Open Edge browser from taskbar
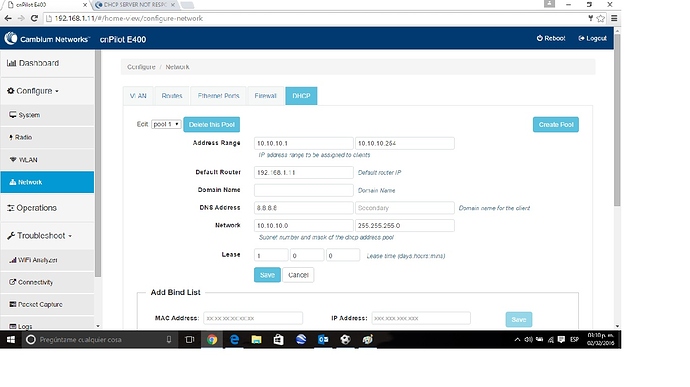The width and height of the screenshot is (690, 387). [x=235, y=340]
